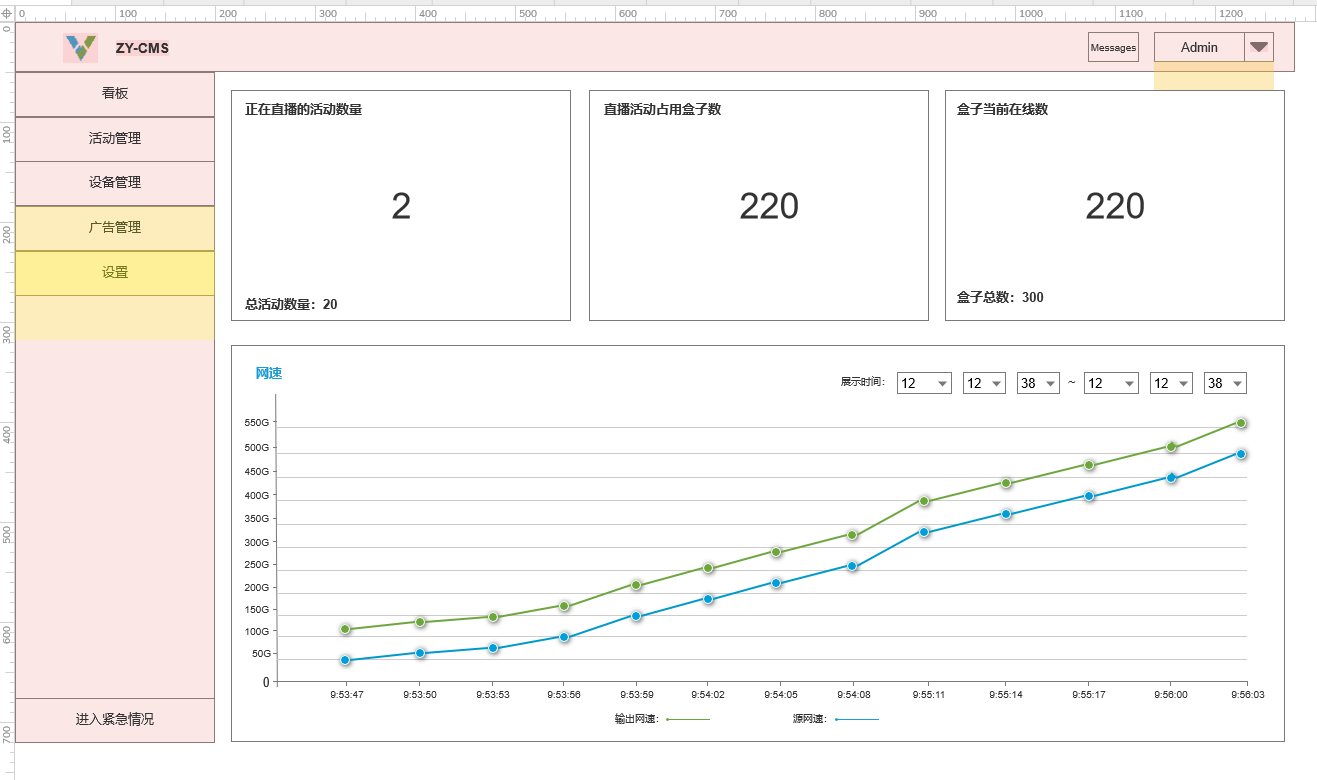Expand the Admin menu arrow

[1259, 47]
